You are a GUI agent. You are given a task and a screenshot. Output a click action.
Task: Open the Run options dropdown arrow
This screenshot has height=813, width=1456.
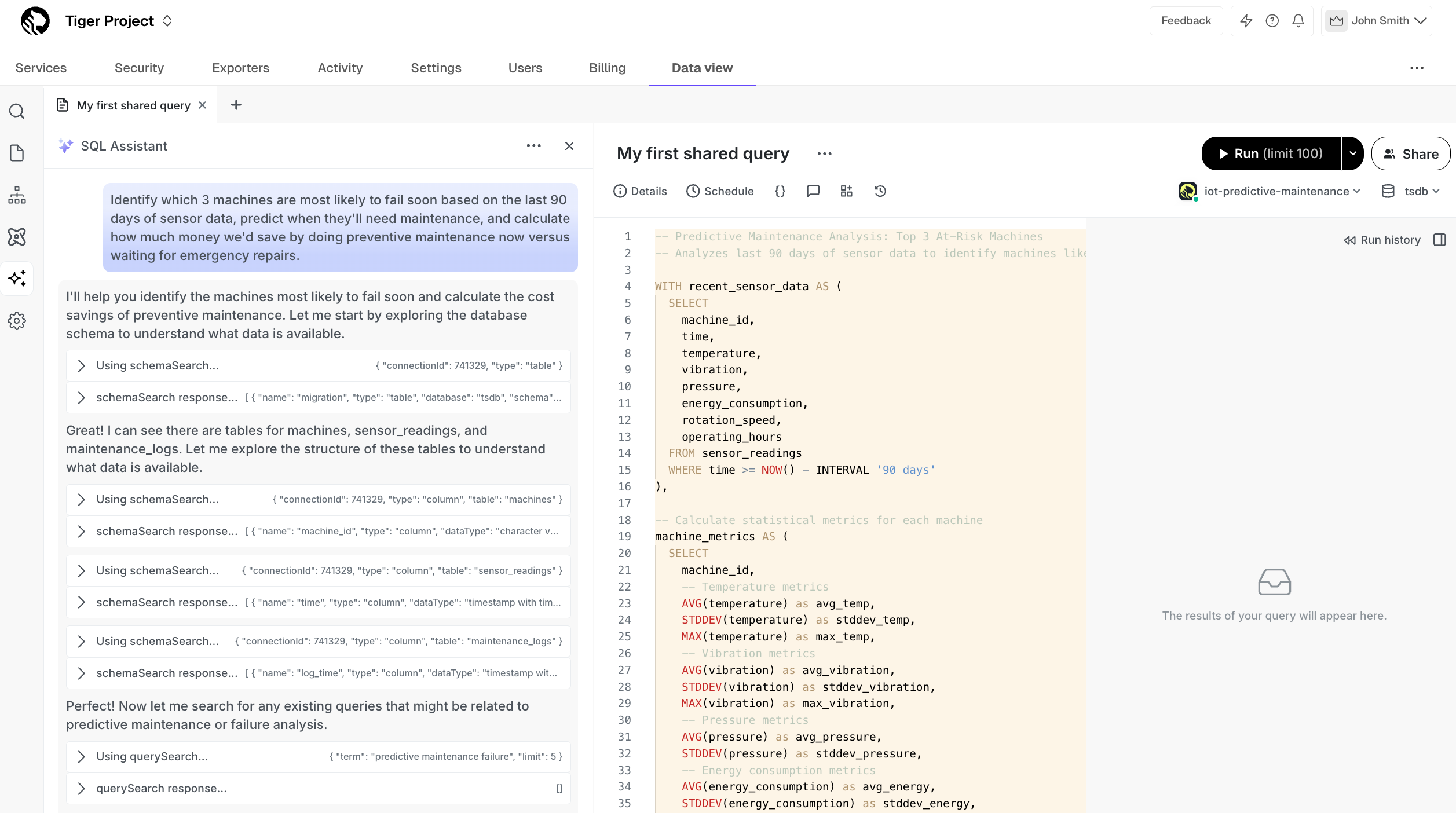tap(1353, 153)
